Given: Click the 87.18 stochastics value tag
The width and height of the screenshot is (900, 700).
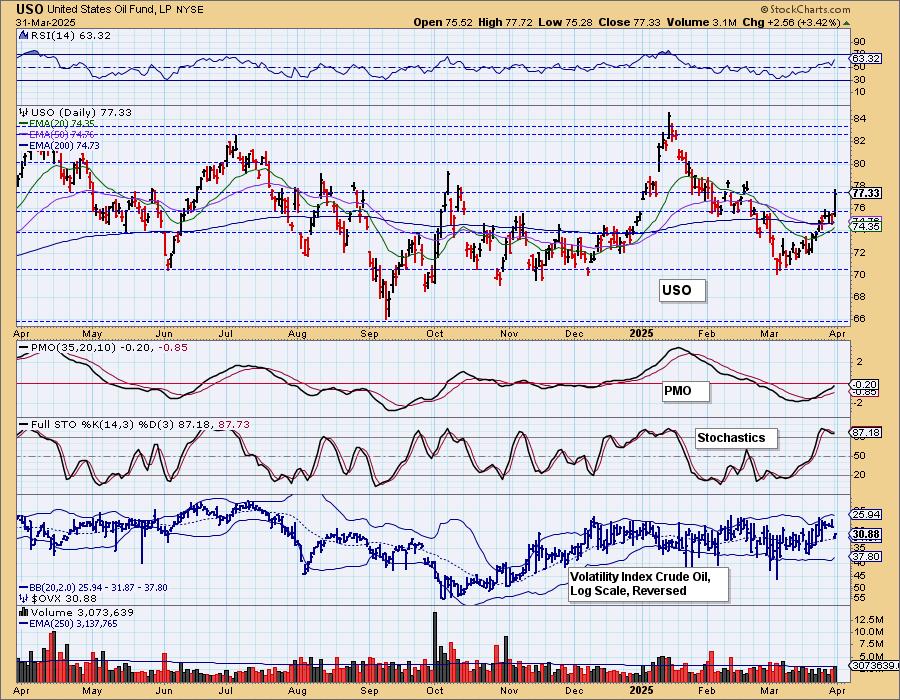Looking at the screenshot, I should [x=867, y=433].
